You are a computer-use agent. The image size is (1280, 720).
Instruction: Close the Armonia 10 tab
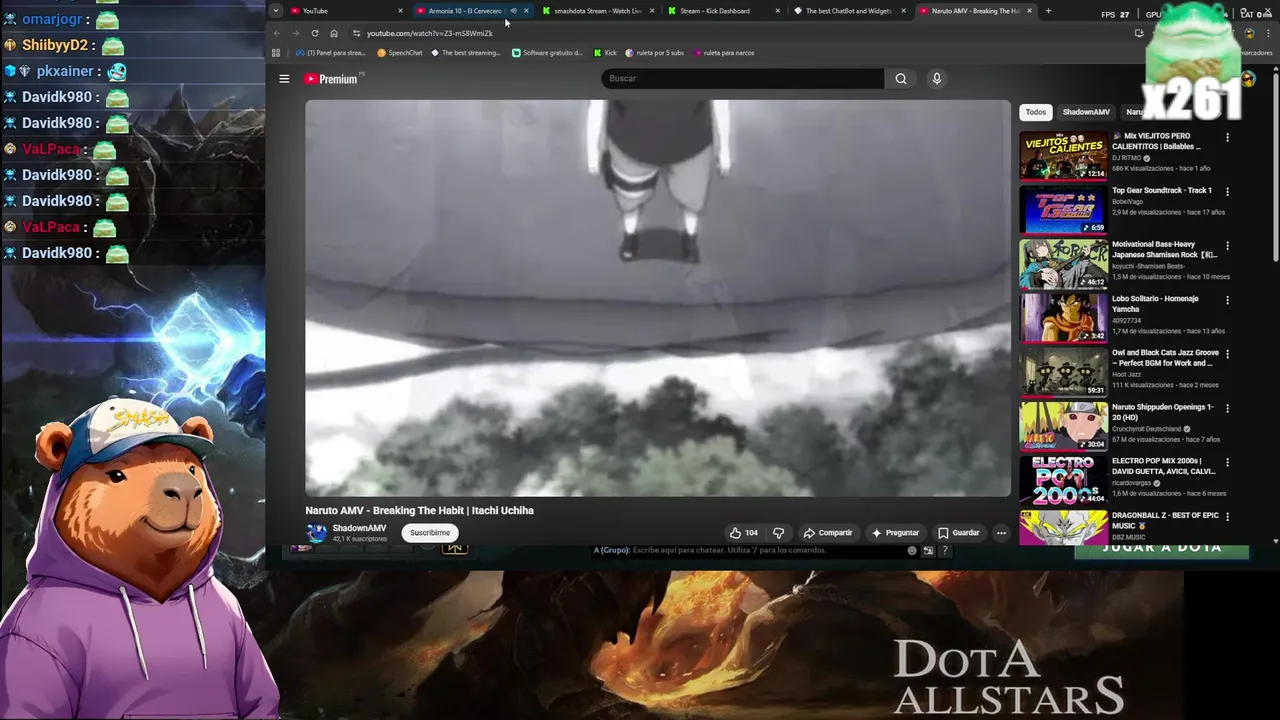point(527,11)
